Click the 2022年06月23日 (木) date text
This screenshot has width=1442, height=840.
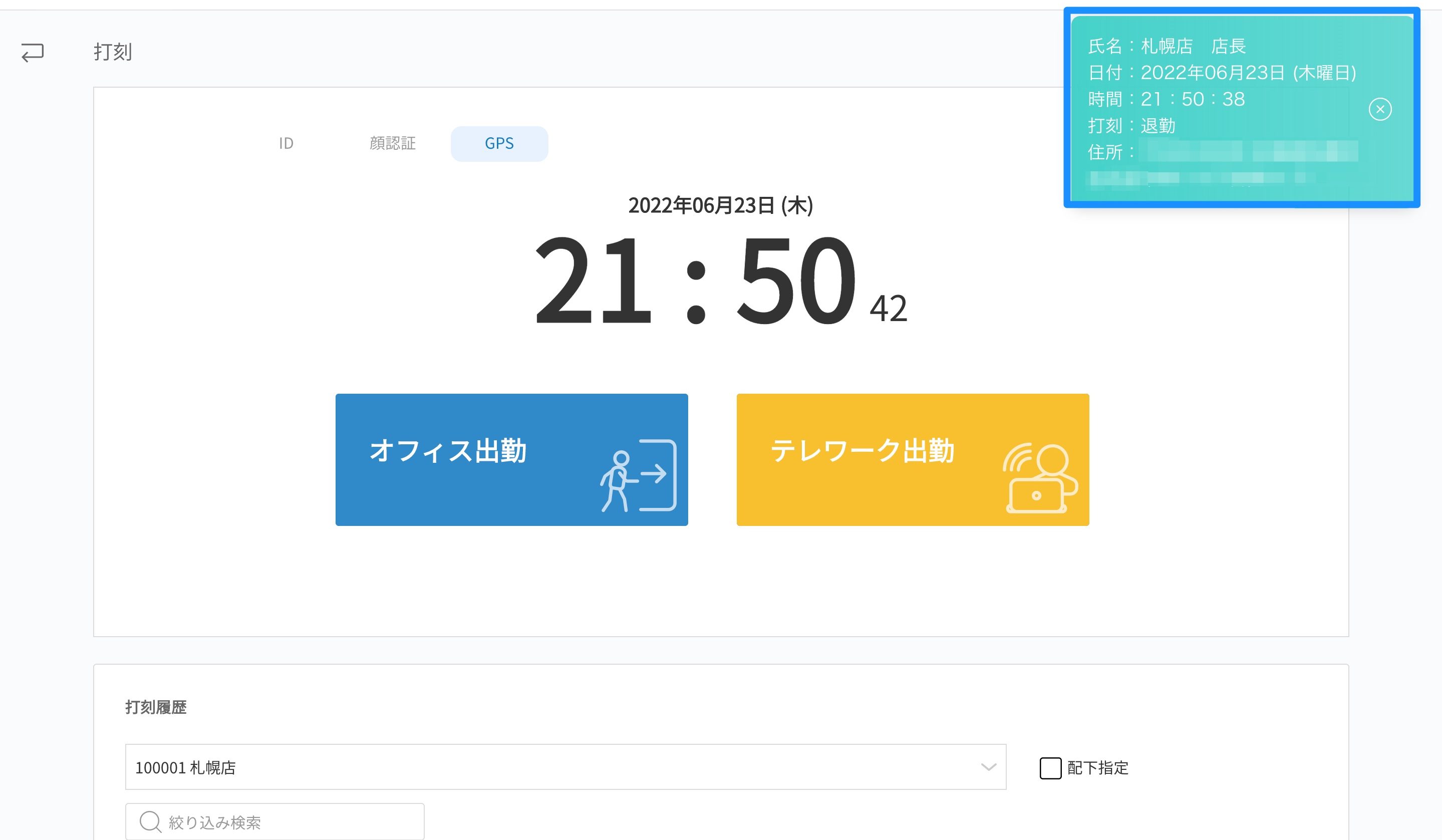(720, 205)
